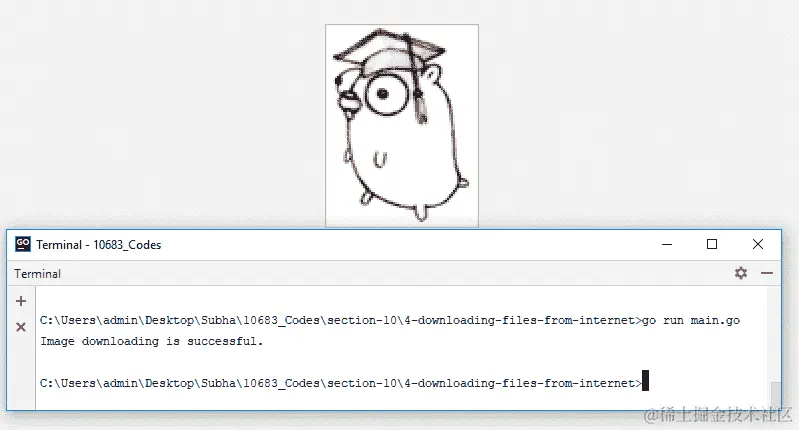
Task: Click the 'go run main.go' command text
Action: [691, 320]
